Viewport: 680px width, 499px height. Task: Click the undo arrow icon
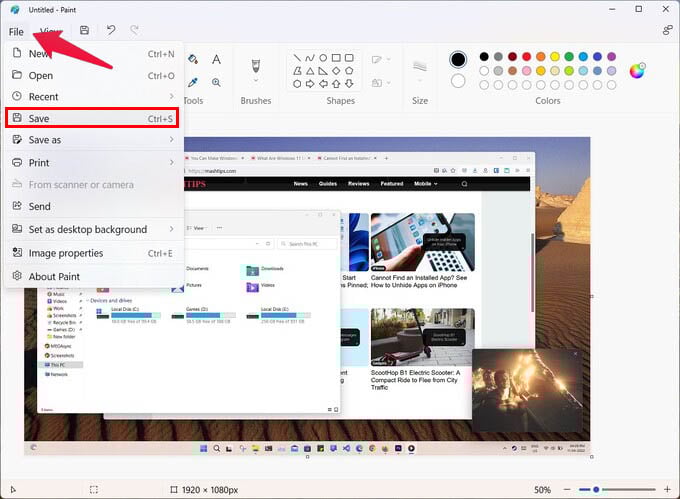point(111,30)
